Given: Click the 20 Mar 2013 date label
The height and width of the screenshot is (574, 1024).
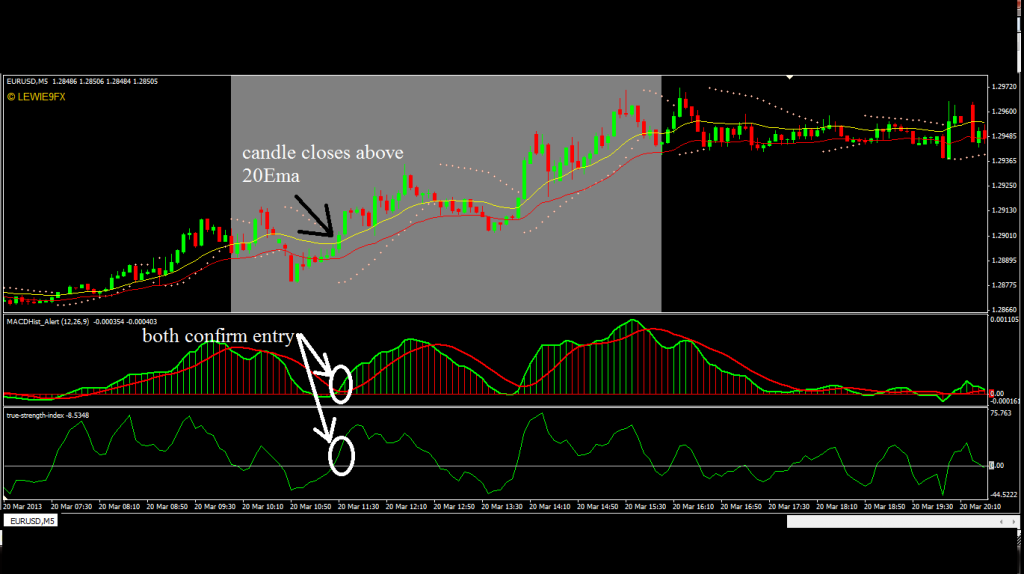Looking at the screenshot, I should [22, 506].
